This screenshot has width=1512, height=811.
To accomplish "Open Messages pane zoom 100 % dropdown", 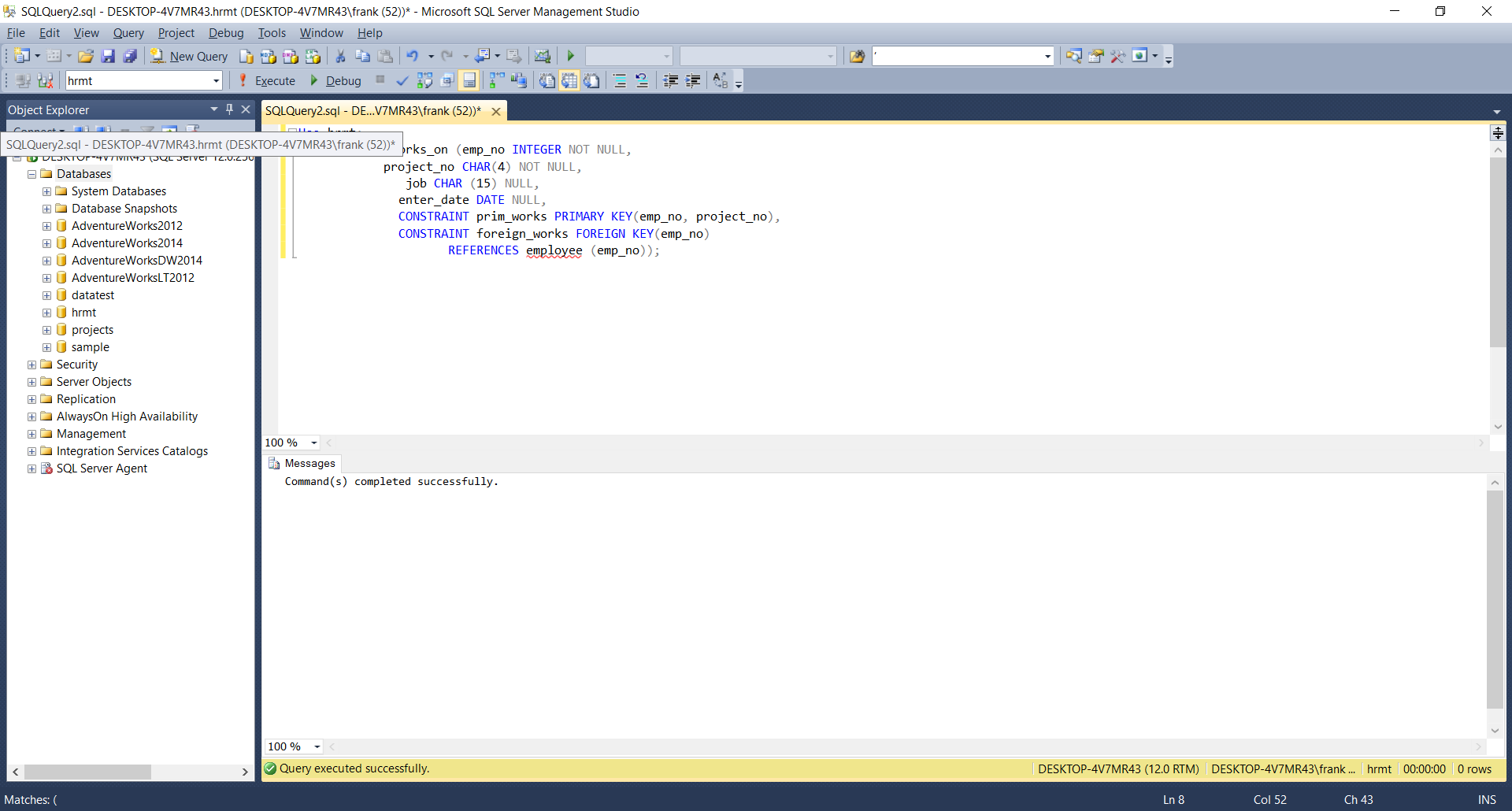I will (317, 746).
